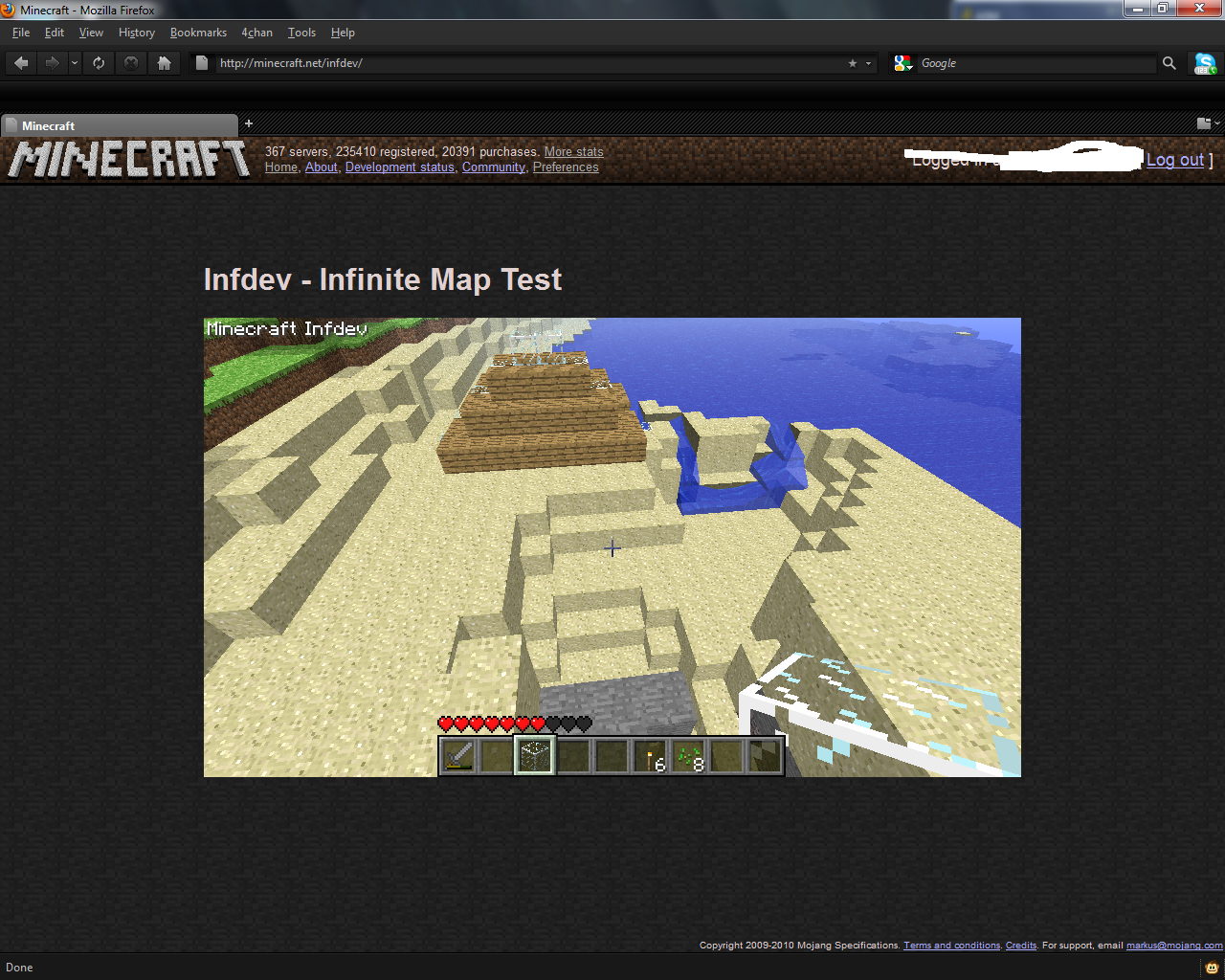
Task: Click inside the Google search field
Action: tap(1034, 63)
